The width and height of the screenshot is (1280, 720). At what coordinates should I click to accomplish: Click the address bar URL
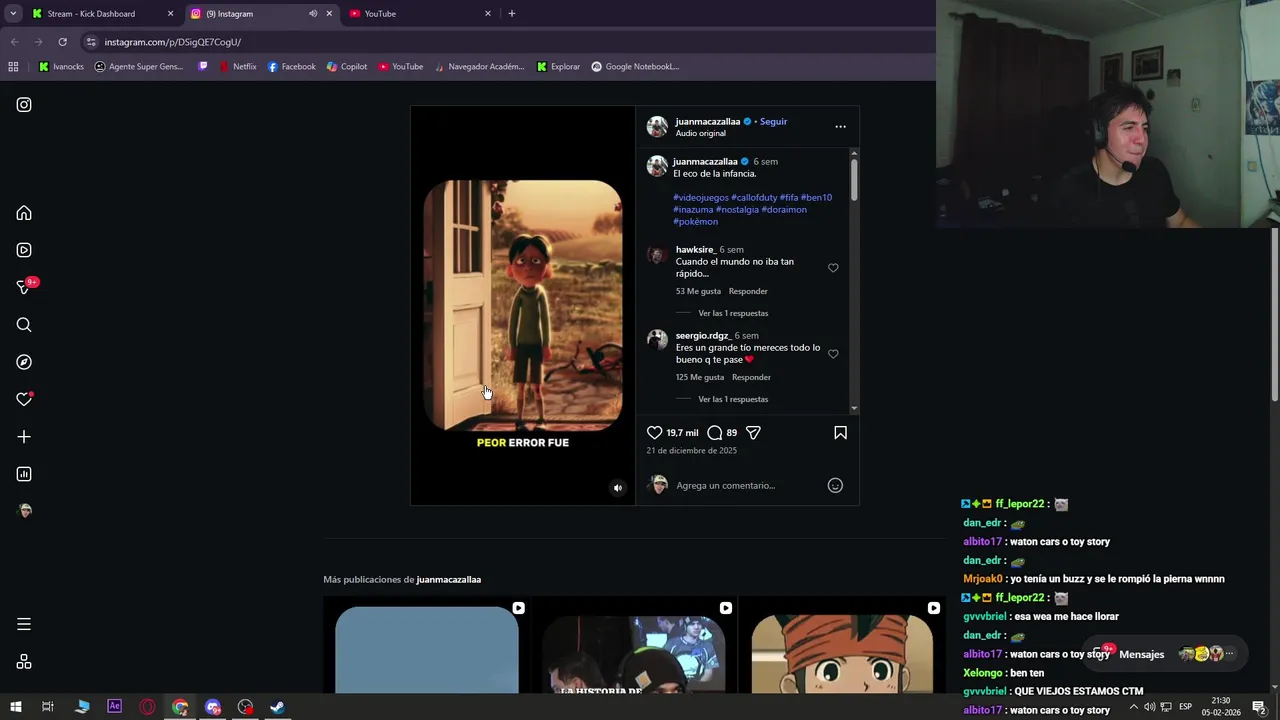tap(173, 42)
